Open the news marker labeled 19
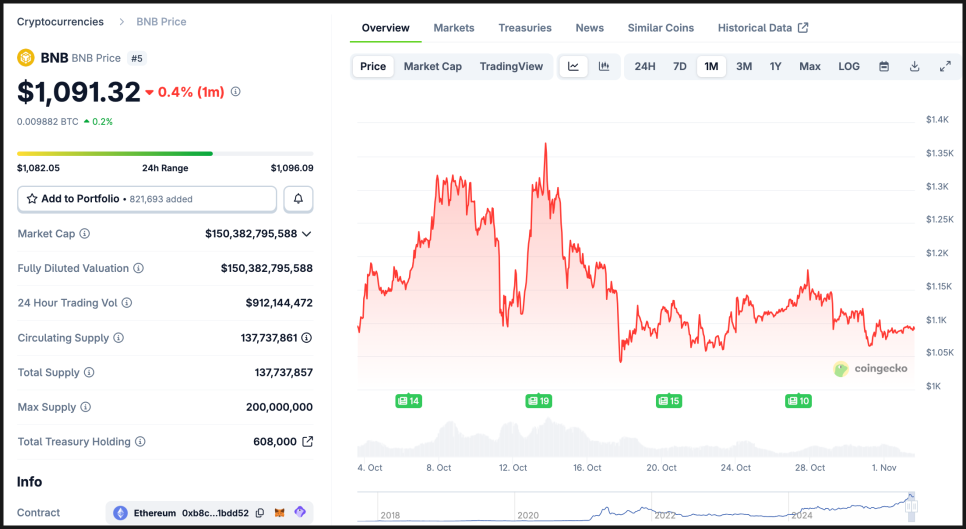 (x=539, y=401)
